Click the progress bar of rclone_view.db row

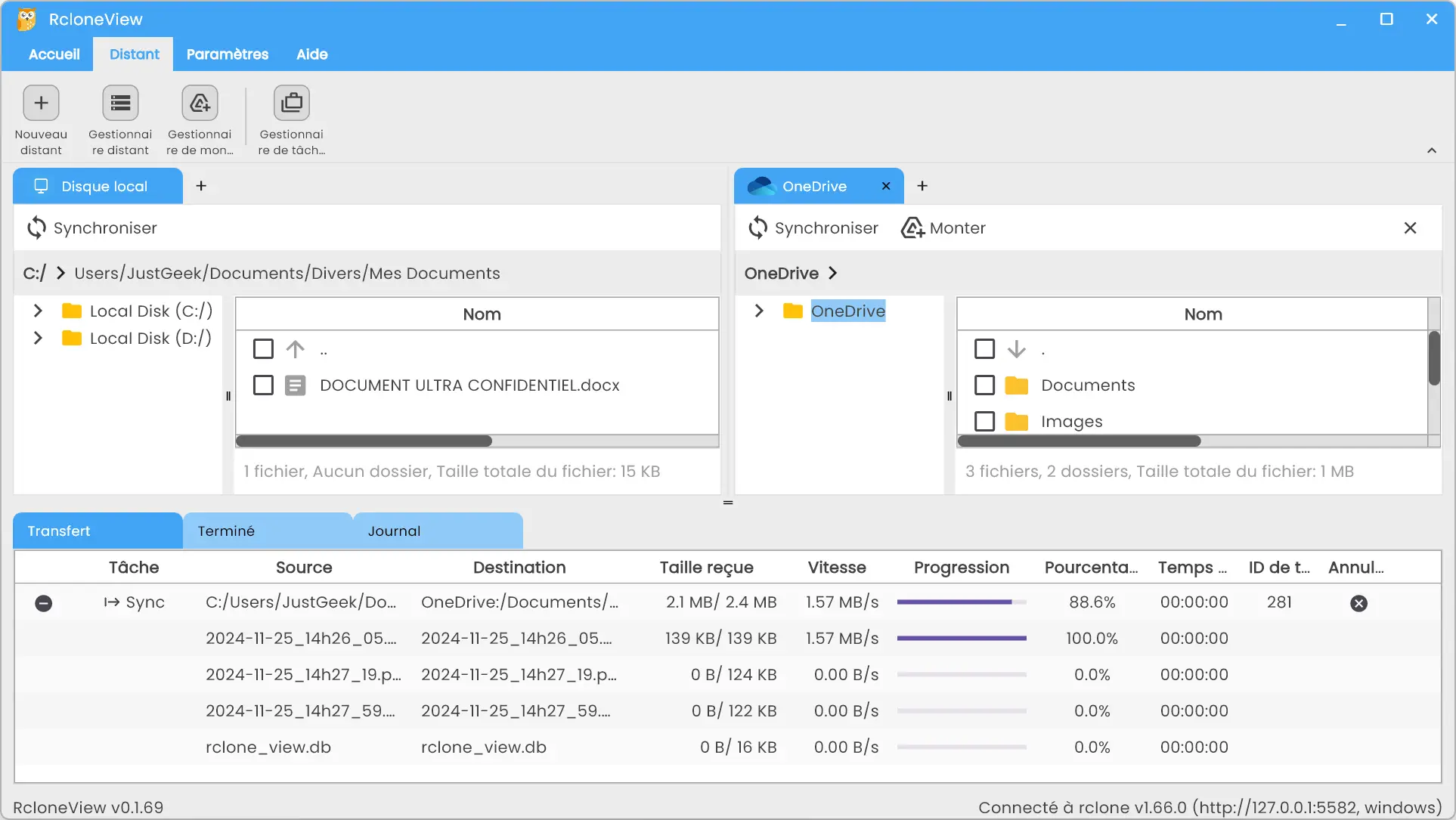[x=962, y=747]
